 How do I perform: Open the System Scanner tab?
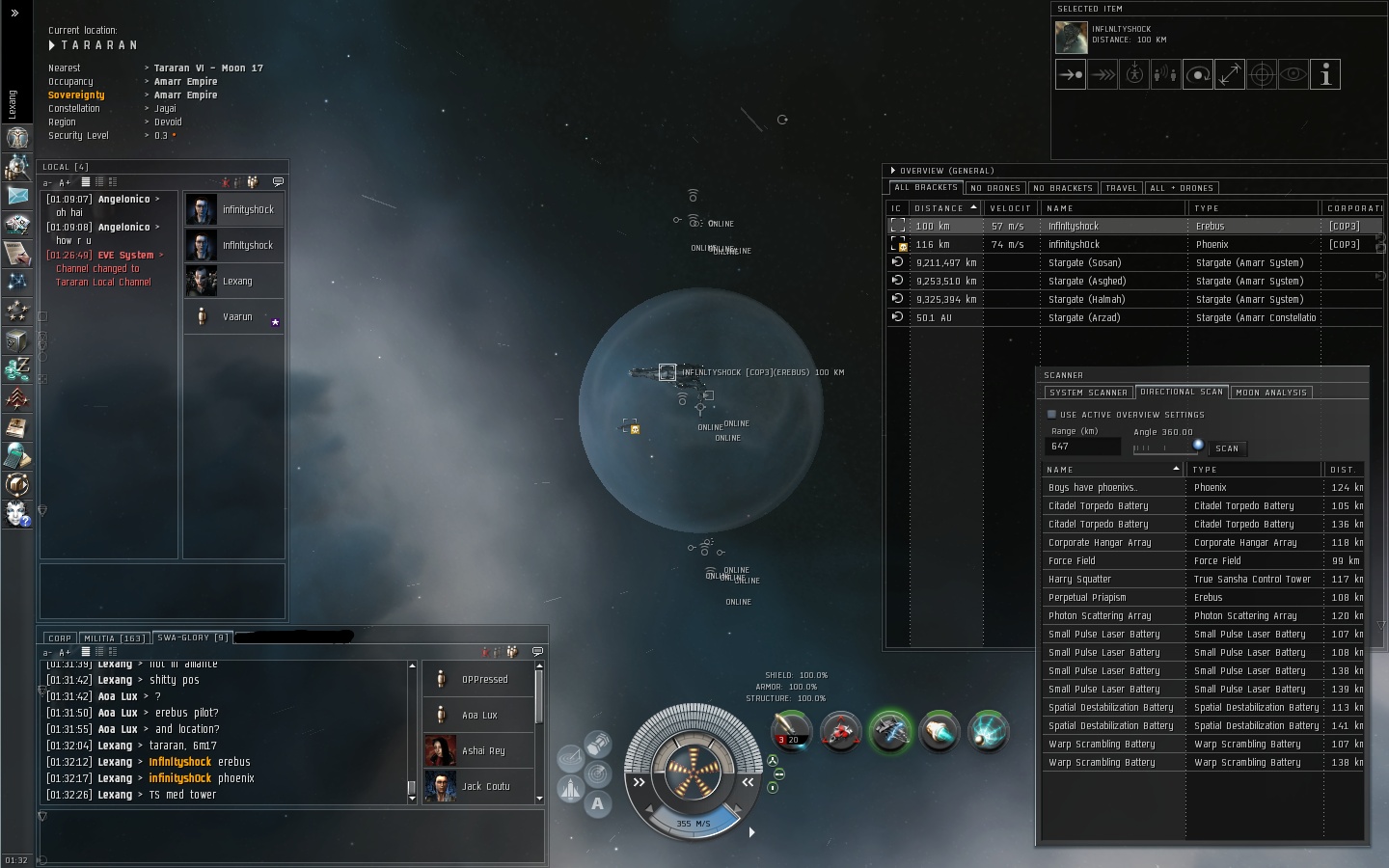coord(1088,393)
